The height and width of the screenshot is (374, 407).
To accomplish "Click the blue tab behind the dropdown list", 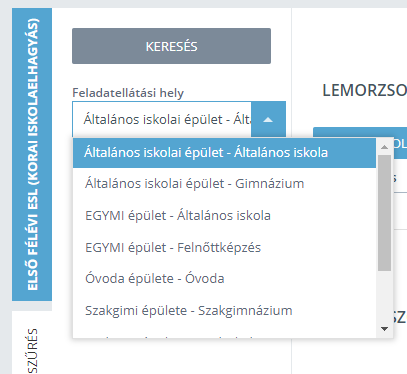I will click(x=400, y=143).
